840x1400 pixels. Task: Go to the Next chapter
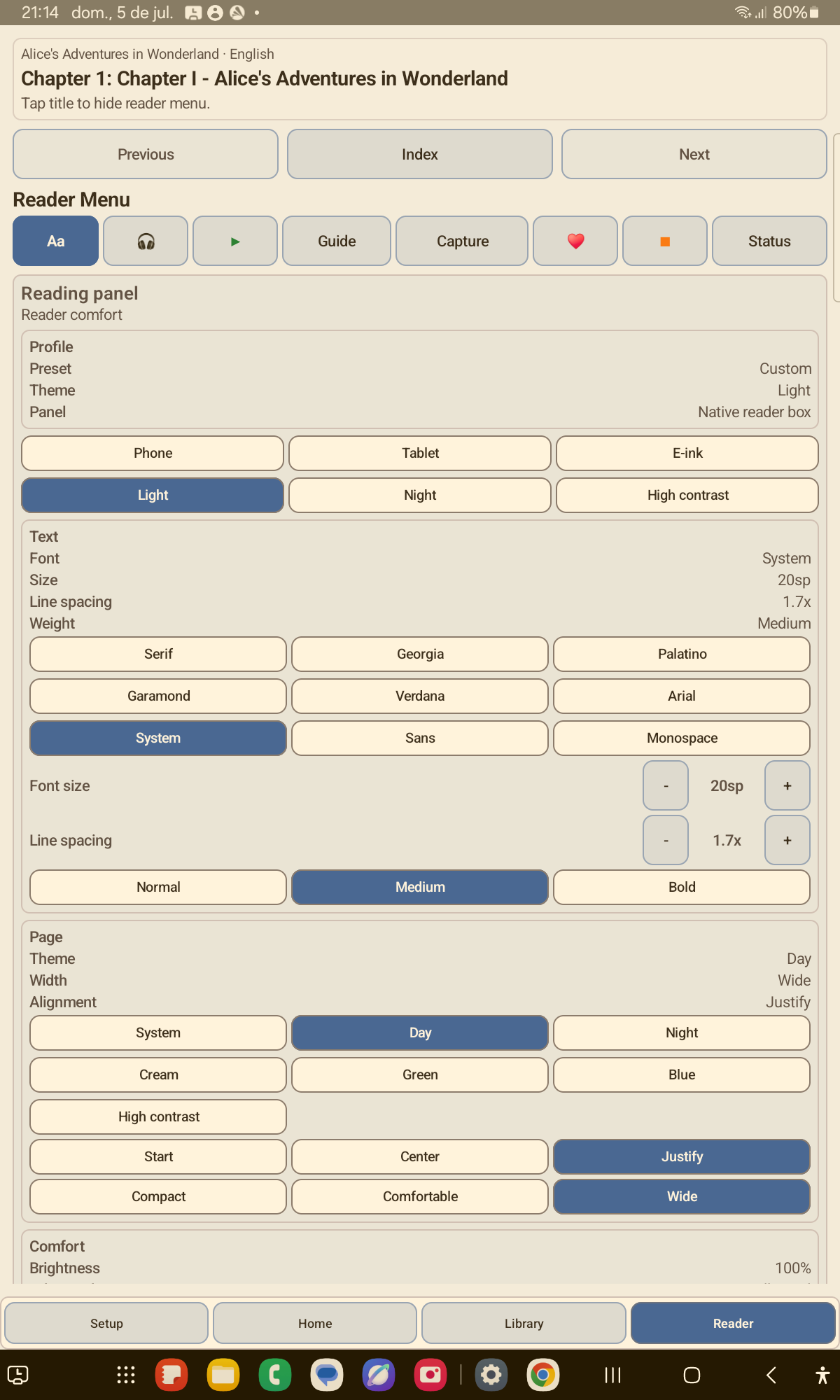(x=694, y=154)
